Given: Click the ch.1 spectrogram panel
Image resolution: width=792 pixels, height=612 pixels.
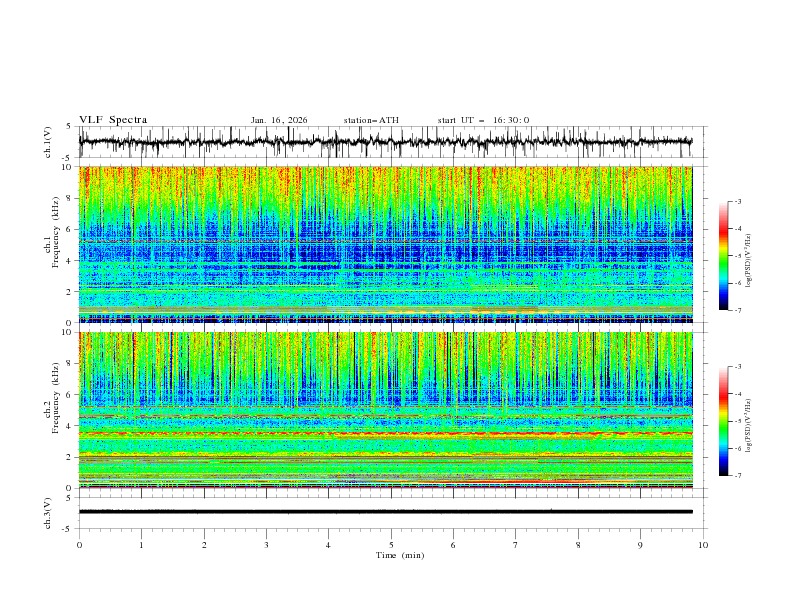Looking at the screenshot, I should [x=386, y=244].
